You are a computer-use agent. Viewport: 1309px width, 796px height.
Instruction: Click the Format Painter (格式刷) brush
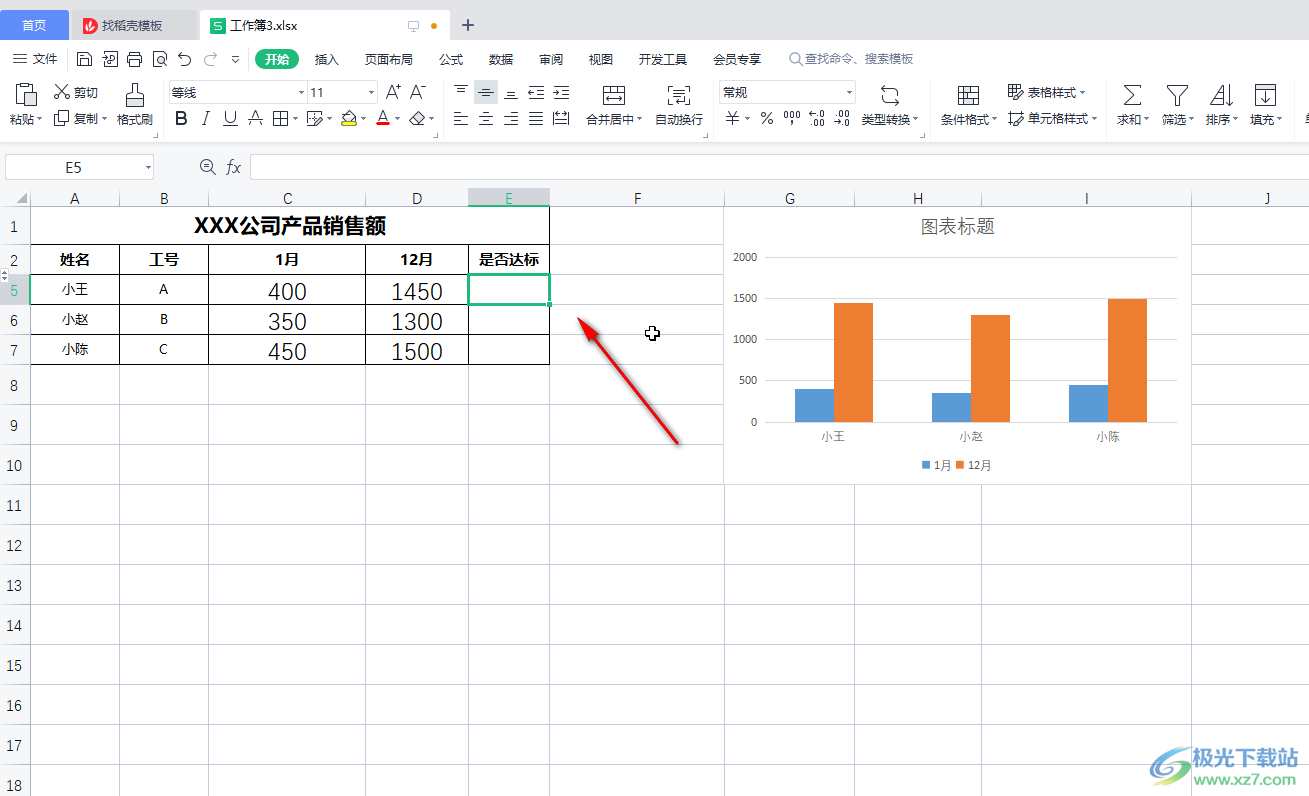pyautogui.click(x=134, y=104)
